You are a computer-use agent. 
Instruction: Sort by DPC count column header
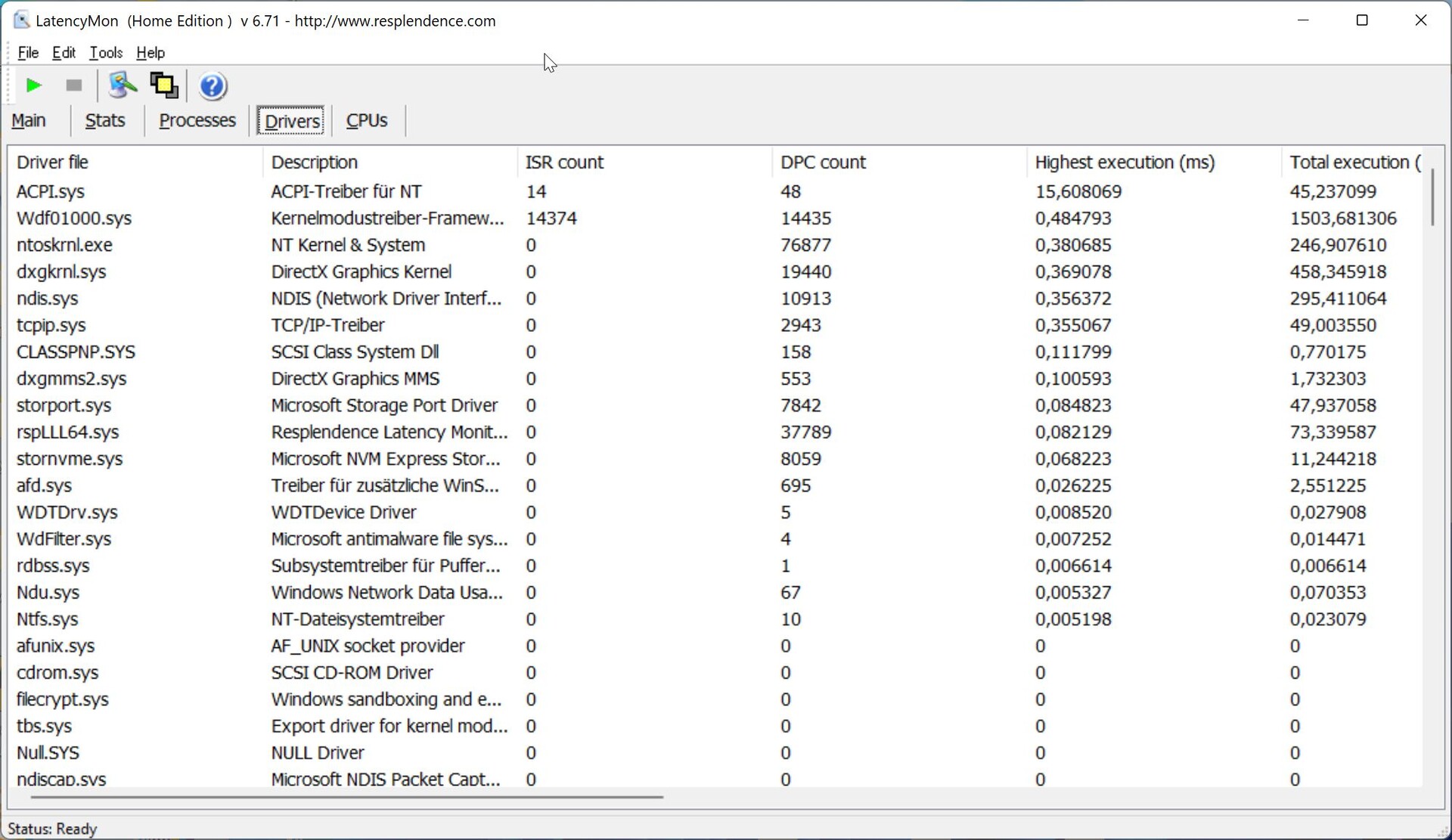pyautogui.click(x=823, y=163)
